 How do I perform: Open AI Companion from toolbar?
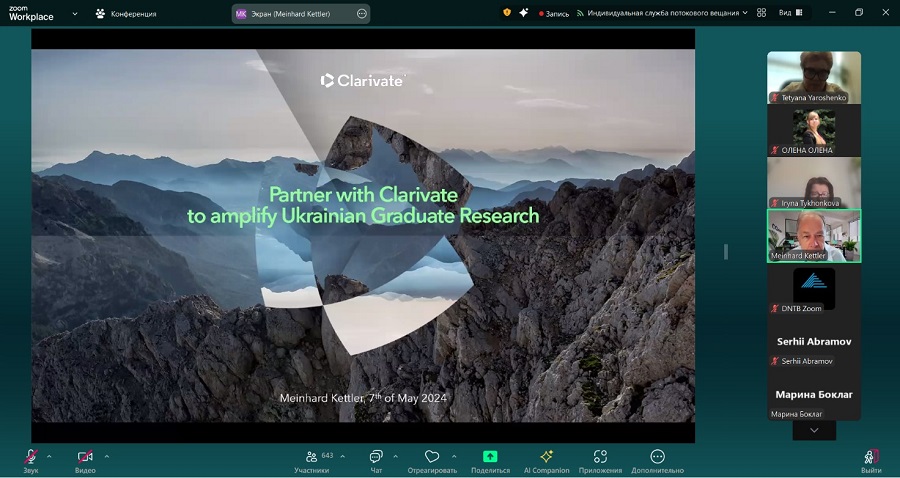point(546,461)
